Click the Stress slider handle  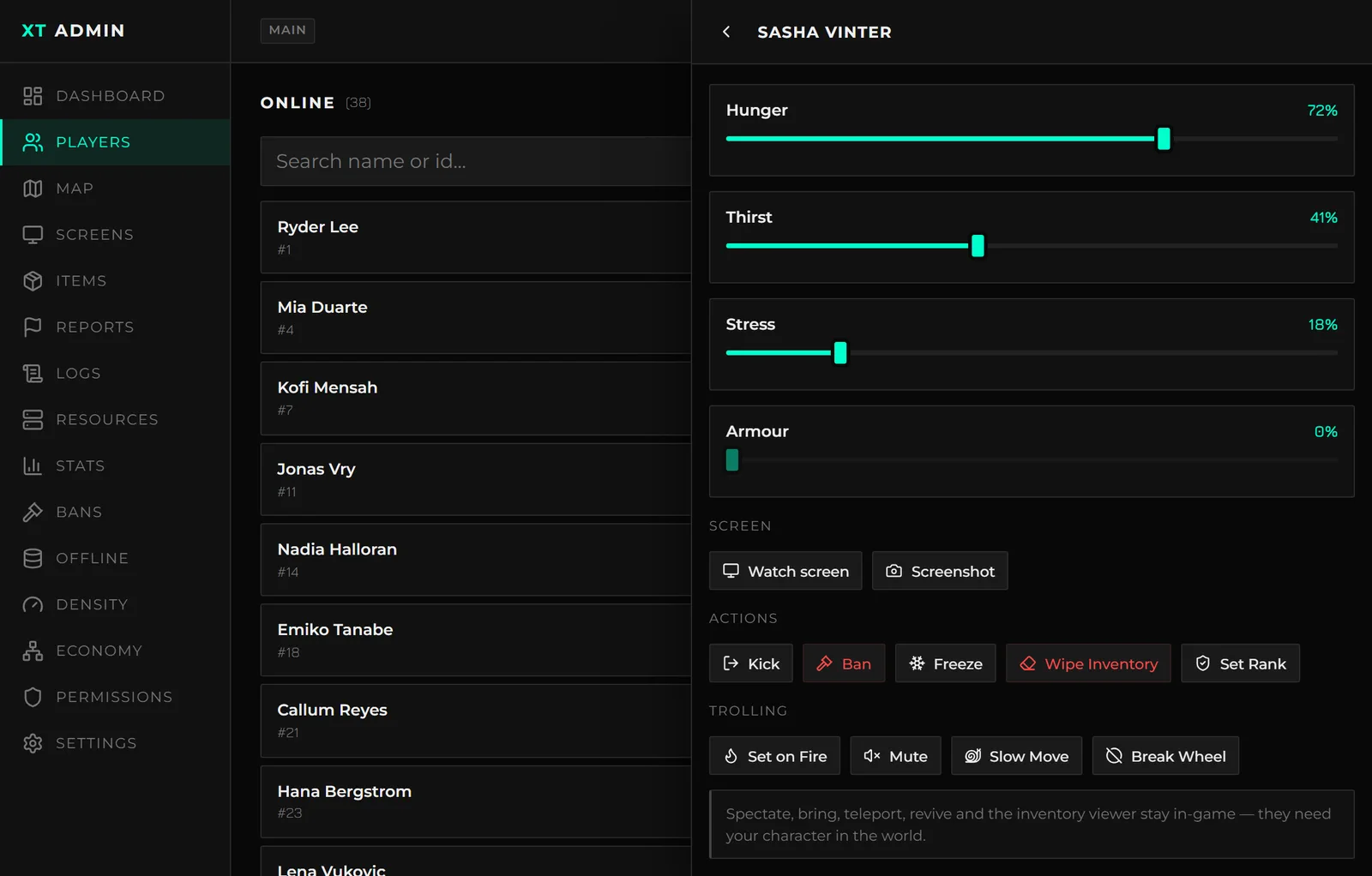coord(840,353)
